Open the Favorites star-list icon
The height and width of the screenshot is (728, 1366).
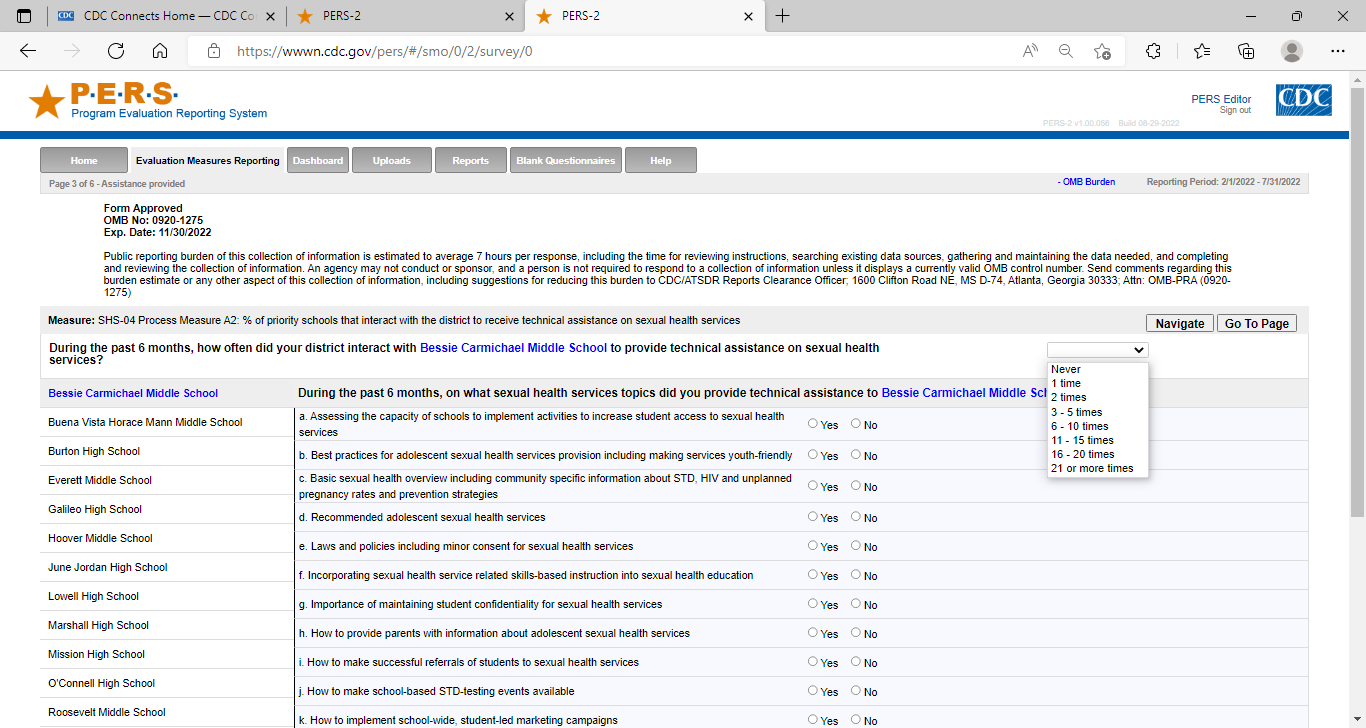click(x=1201, y=51)
